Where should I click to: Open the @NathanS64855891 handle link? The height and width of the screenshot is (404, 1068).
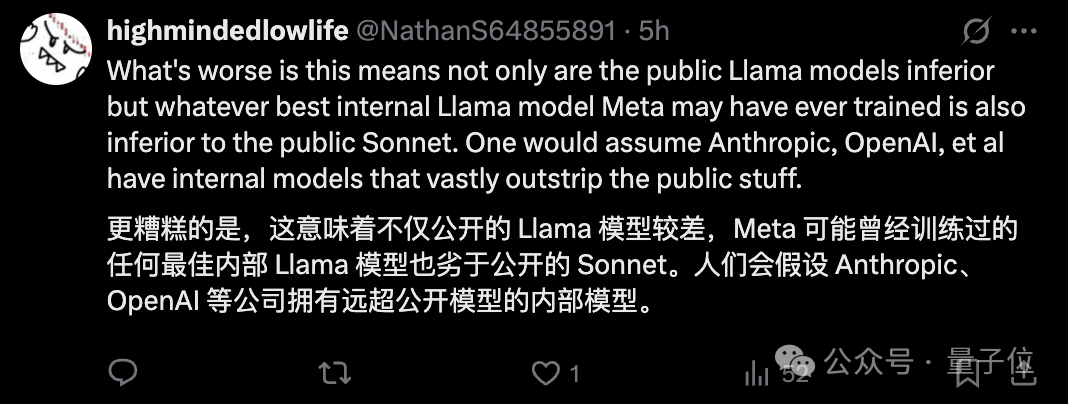(x=486, y=31)
